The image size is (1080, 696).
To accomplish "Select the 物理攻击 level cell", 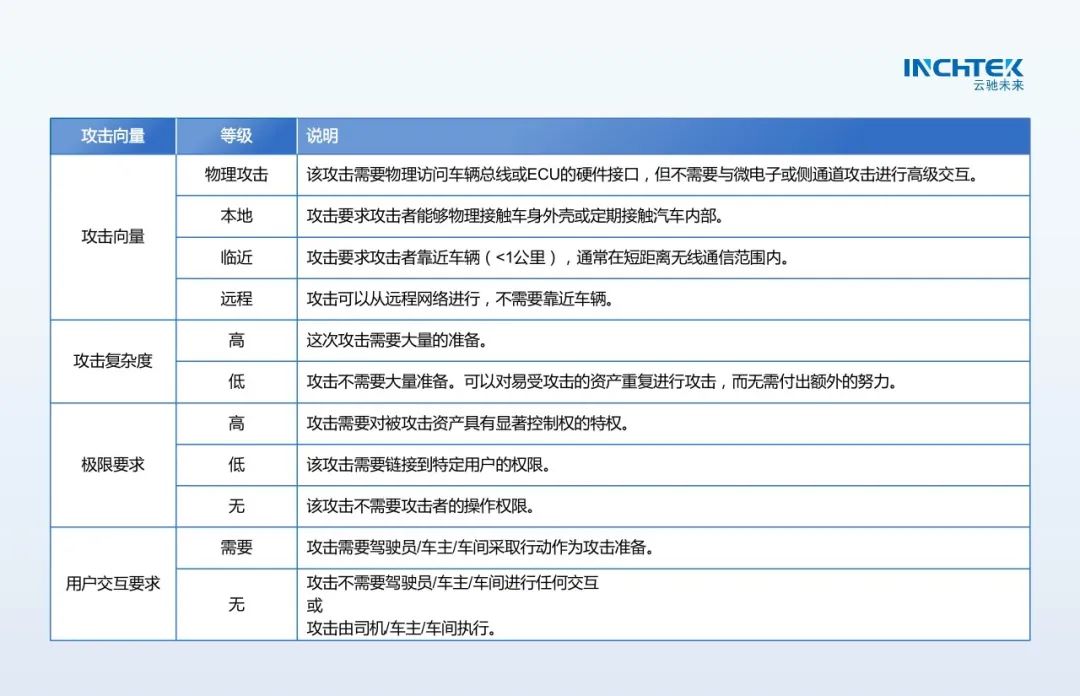I will [236, 174].
